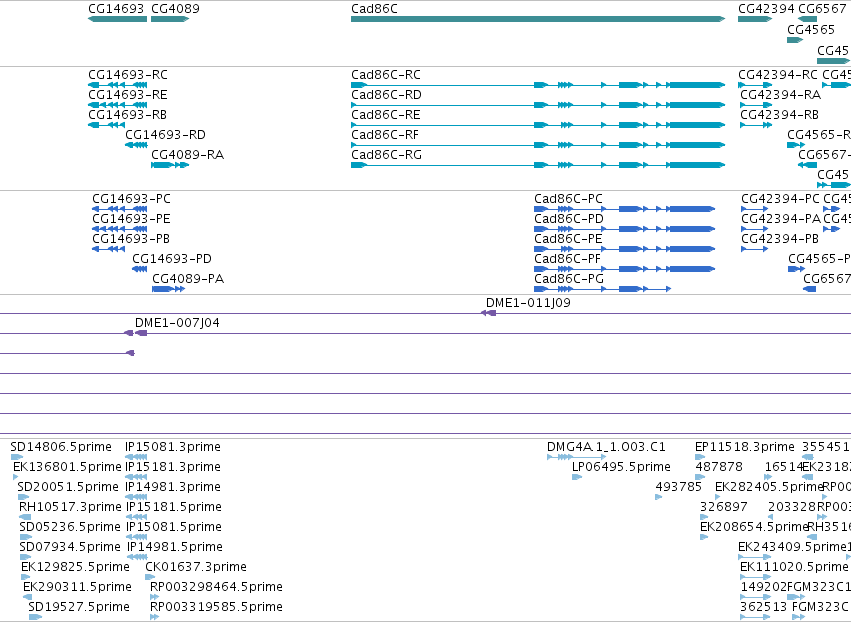Open transcript CG42394-RB
The width and height of the screenshot is (851, 622).
(x=755, y=125)
